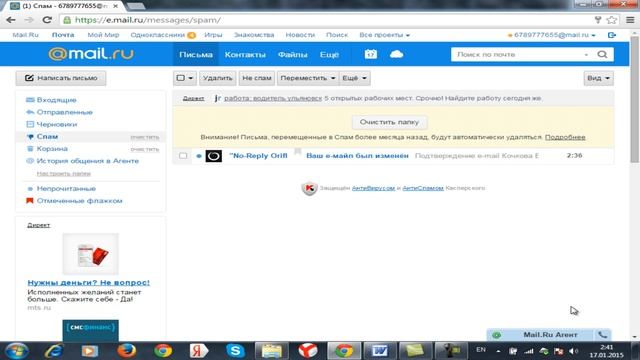640x360 pixels.
Task: Open Одноклассники in top navigation
Action: pyautogui.click(x=158, y=35)
